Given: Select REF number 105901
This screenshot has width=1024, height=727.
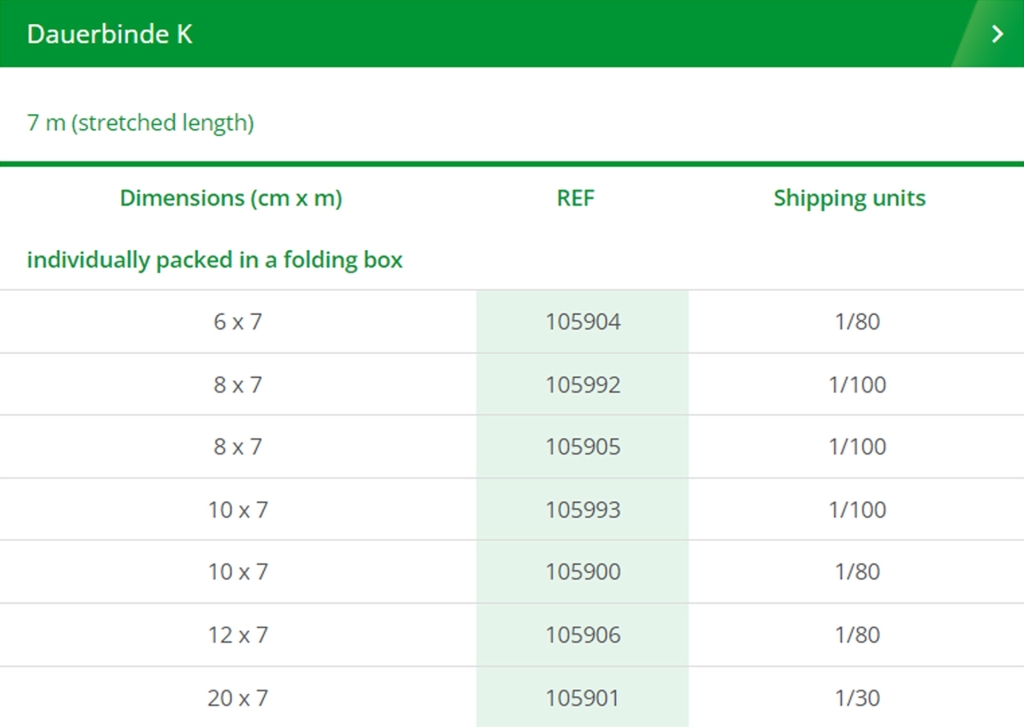Looking at the screenshot, I should tap(583, 698).
